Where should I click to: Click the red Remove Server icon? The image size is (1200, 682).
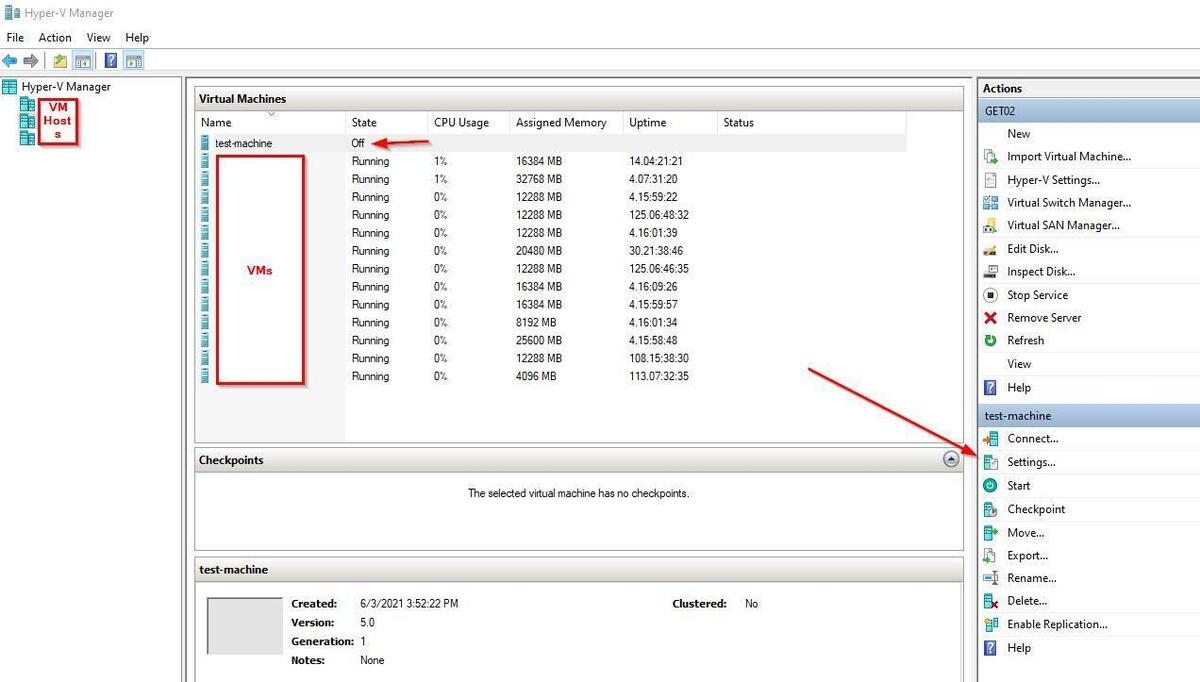click(x=990, y=318)
